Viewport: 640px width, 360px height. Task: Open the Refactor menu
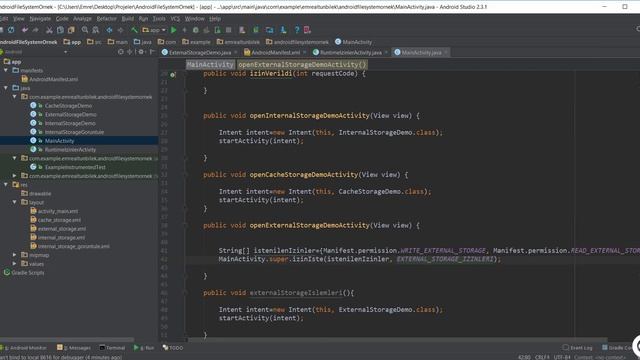107,19
